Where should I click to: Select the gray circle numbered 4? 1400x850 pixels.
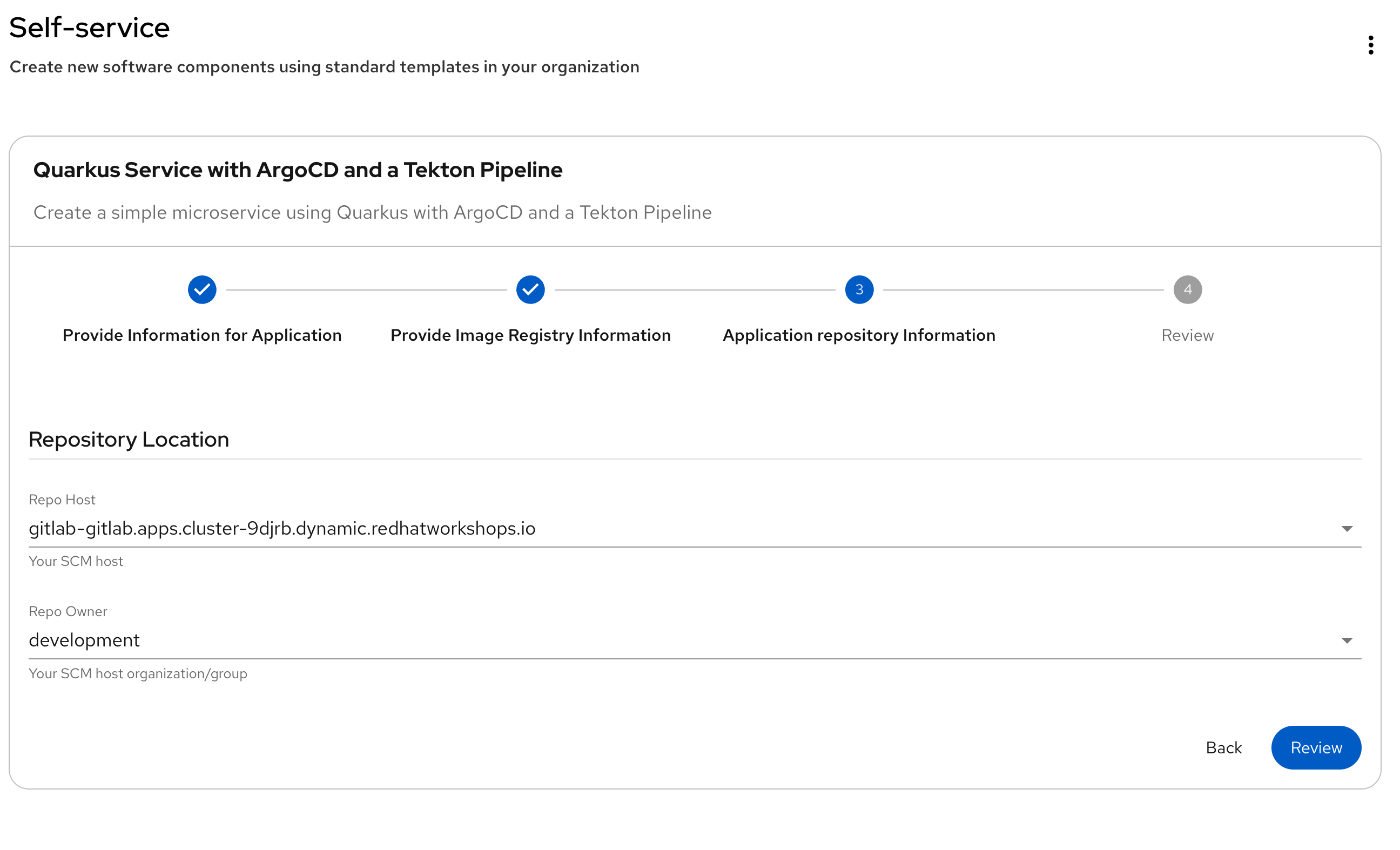[1187, 289]
